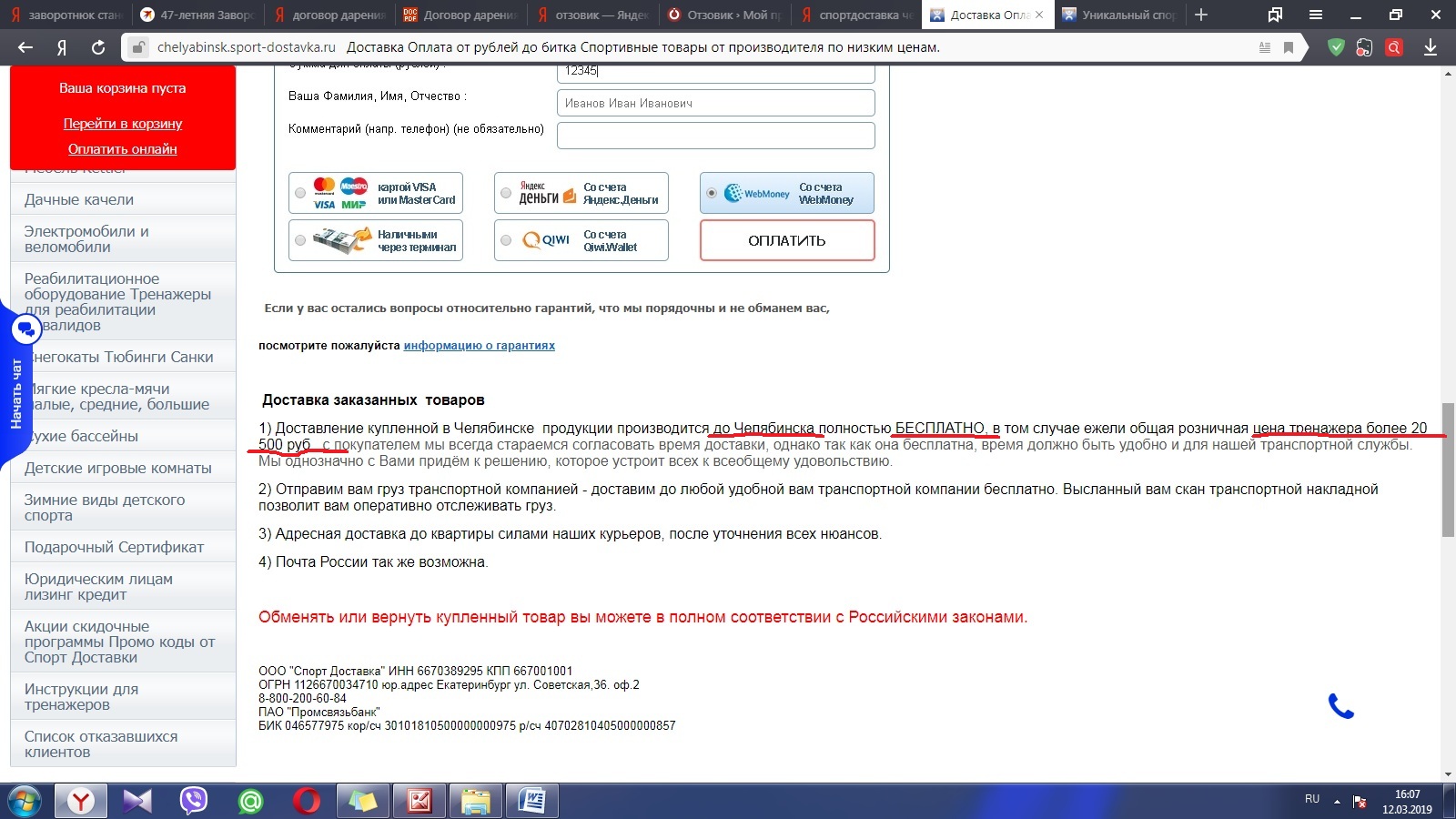This screenshot has width=1456, height=819.
Task: Open the 'Начать чат' side tab
Action: (15, 393)
